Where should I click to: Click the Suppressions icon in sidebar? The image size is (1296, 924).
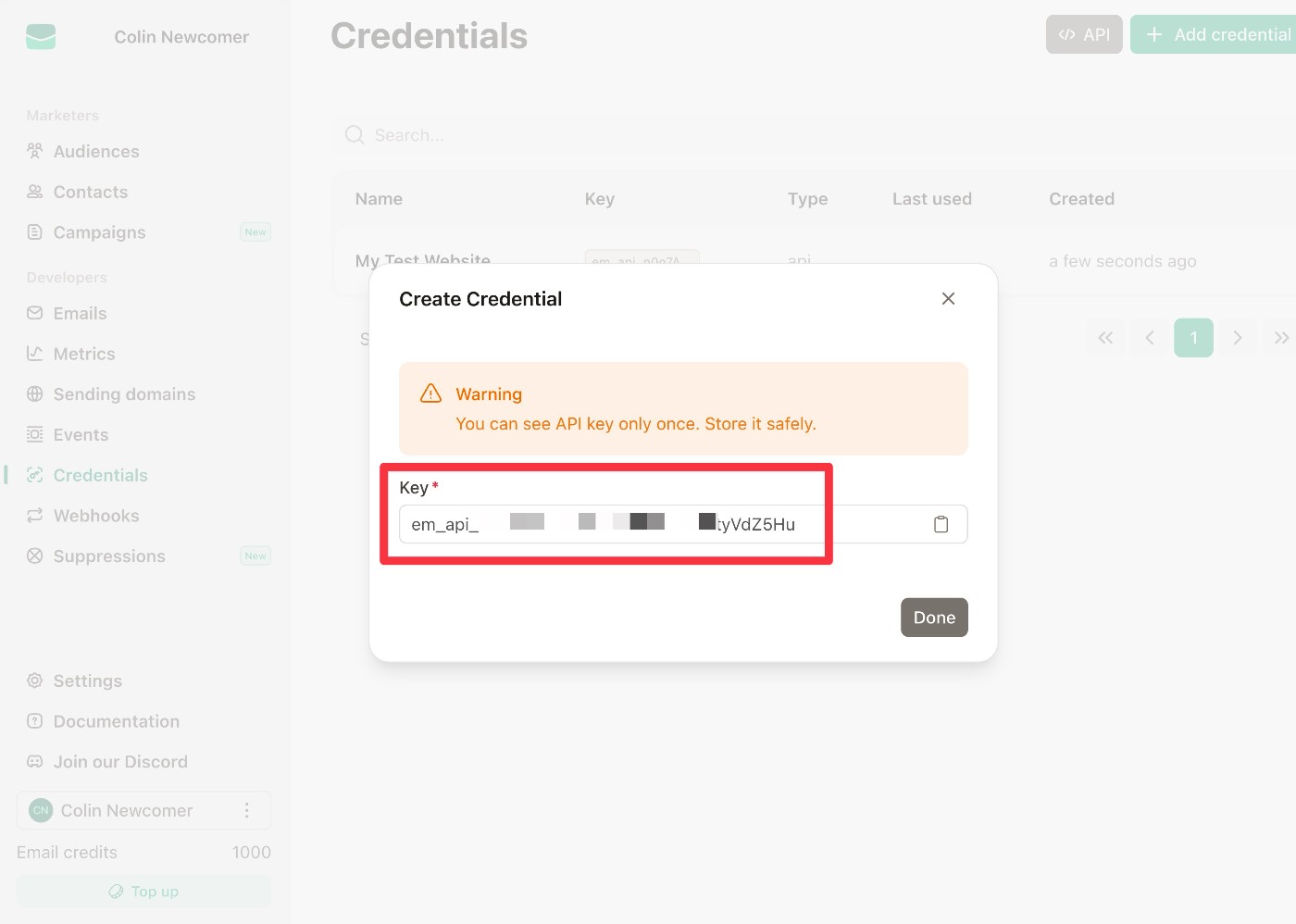(x=35, y=556)
